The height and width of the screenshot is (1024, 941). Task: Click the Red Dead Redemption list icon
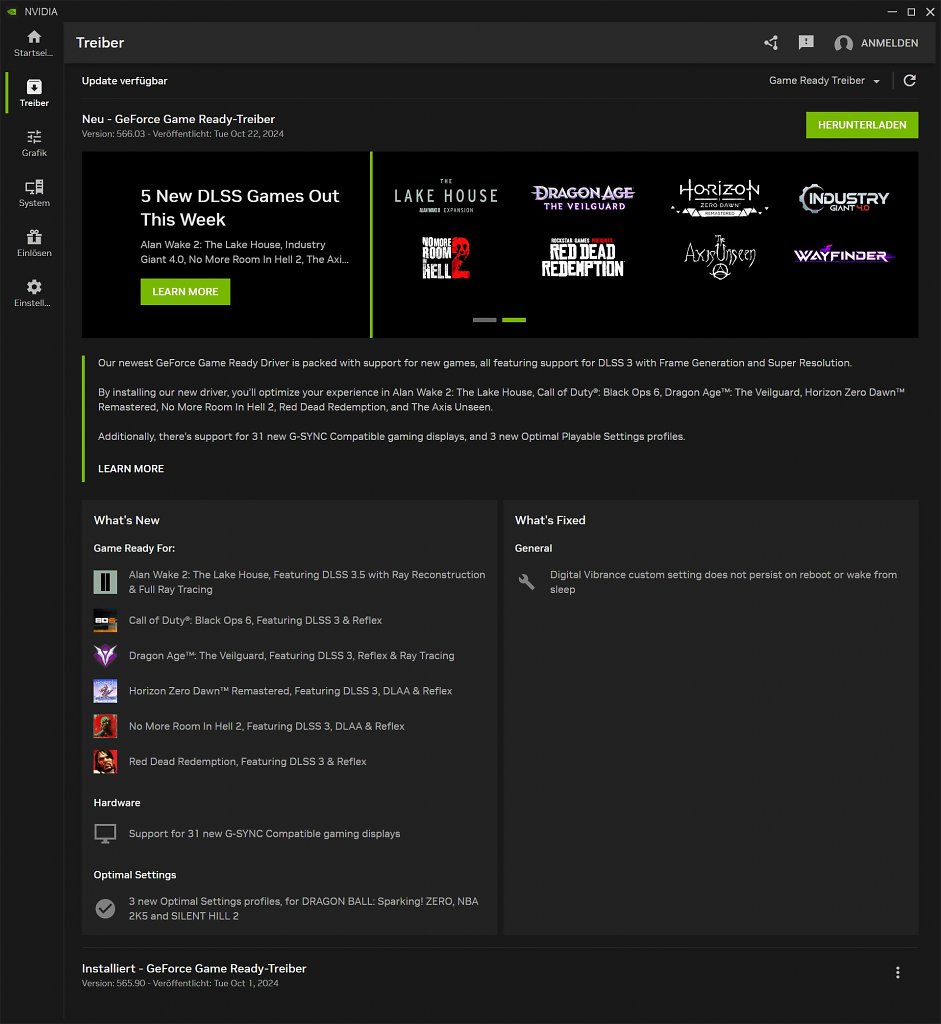tap(105, 761)
